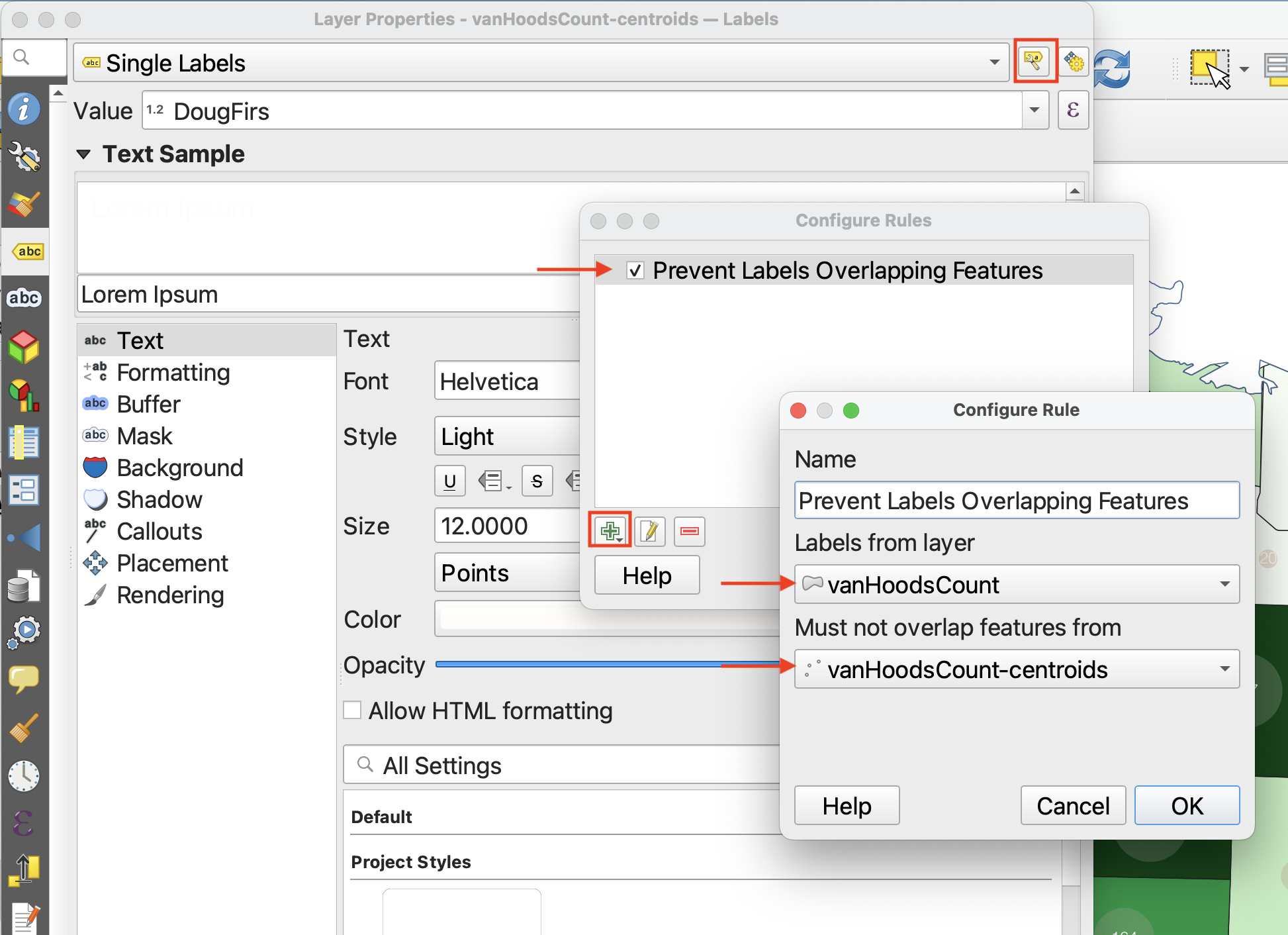This screenshot has height=935, width=1288.
Task: Collapse the Text Sample section
Action: (x=83, y=154)
